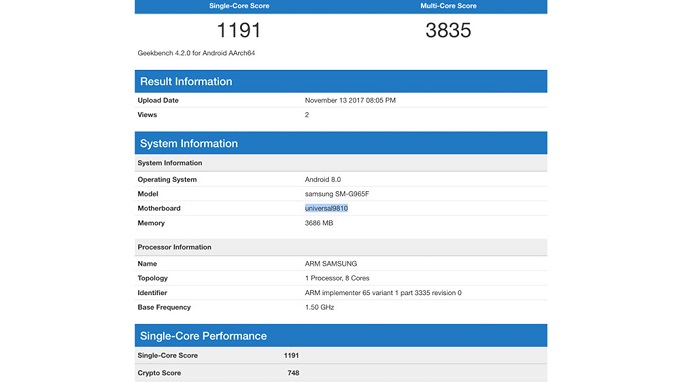This screenshot has width=680, height=382.
Task: Click the Model label
Action: (147, 194)
